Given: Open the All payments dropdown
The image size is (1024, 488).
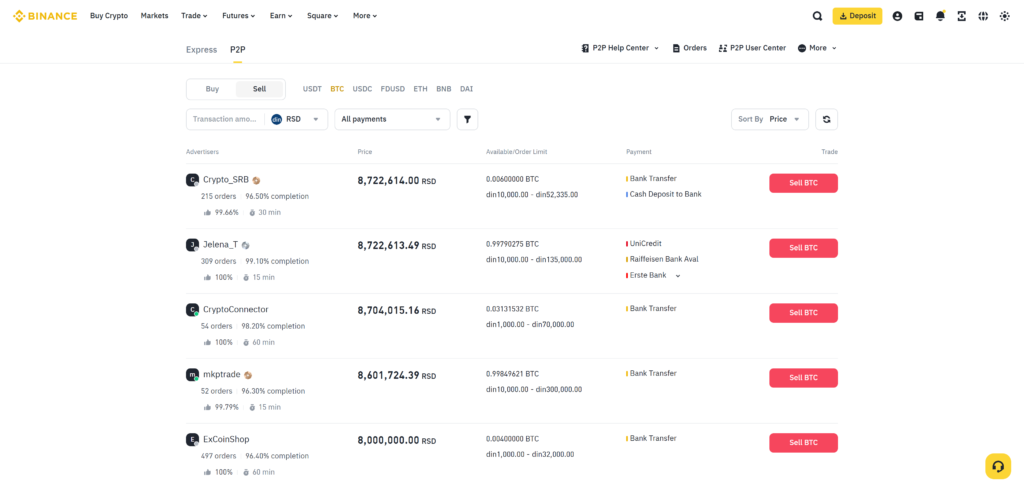Looking at the screenshot, I should [x=392, y=120].
